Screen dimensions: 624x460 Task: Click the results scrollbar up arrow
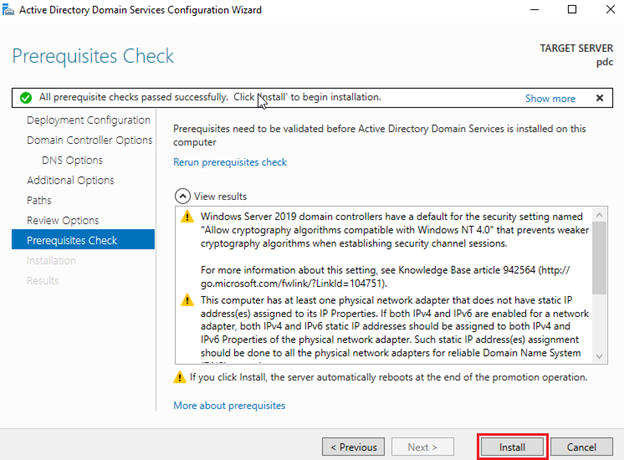click(x=599, y=215)
